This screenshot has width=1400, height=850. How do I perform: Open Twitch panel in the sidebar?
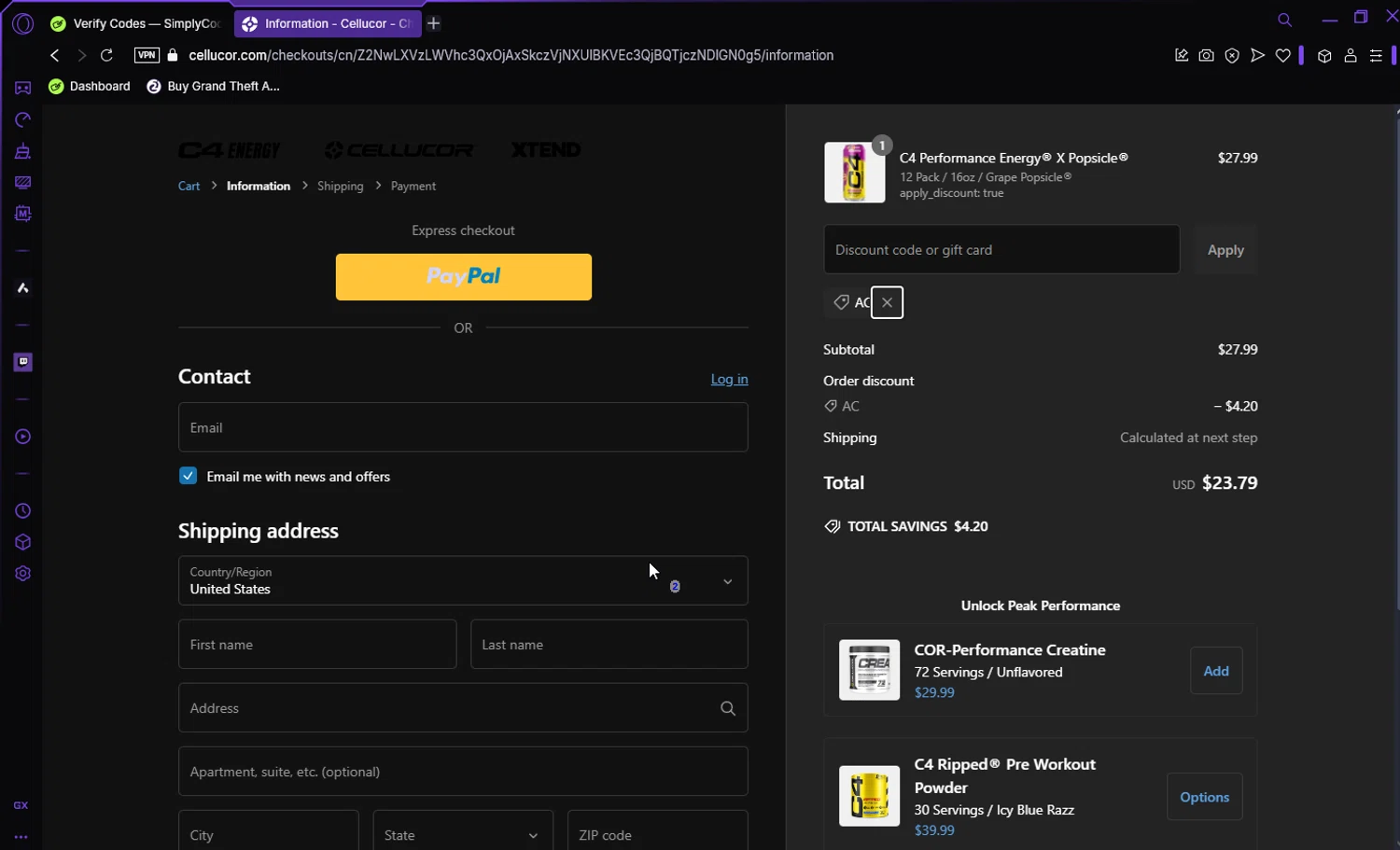point(22,362)
